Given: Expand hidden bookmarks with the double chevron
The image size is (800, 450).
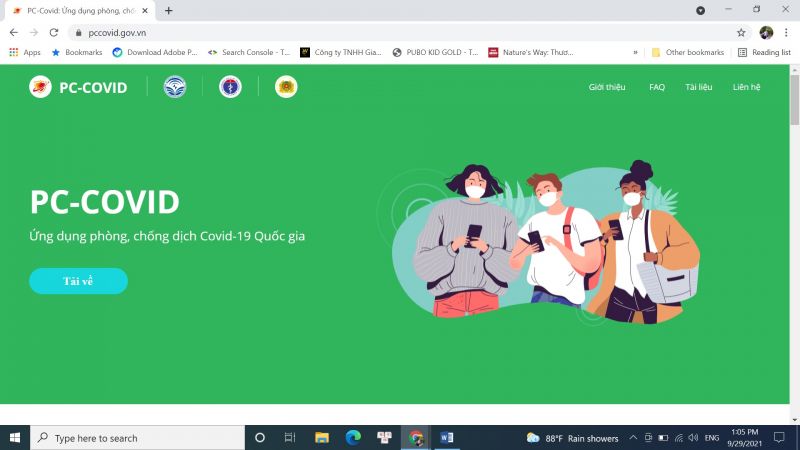Looking at the screenshot, I should point(635,52).
